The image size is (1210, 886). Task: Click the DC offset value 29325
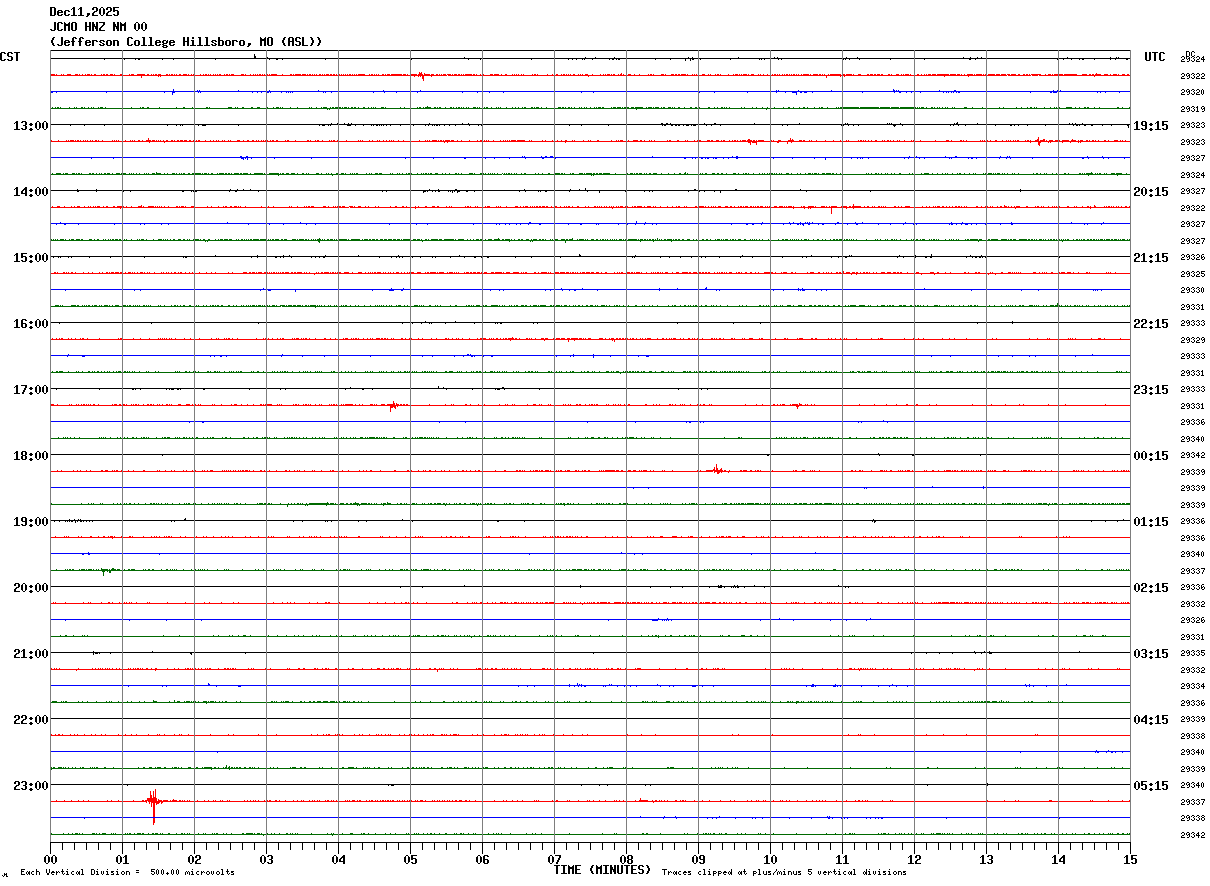pos(1192,274)
